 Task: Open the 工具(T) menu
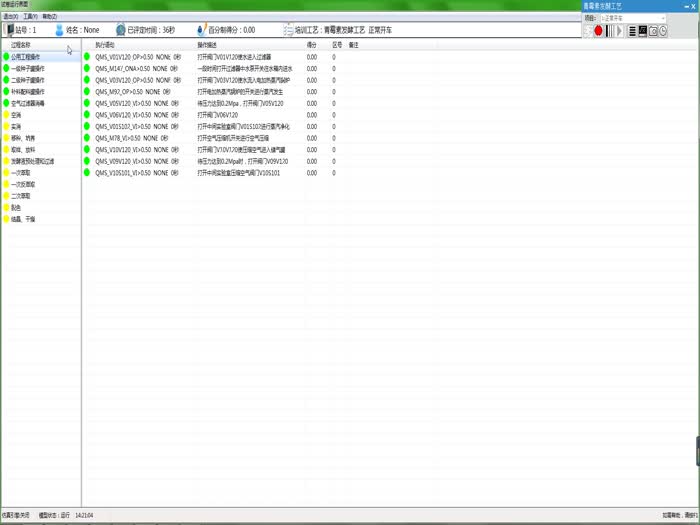click(x=30, y=17)
